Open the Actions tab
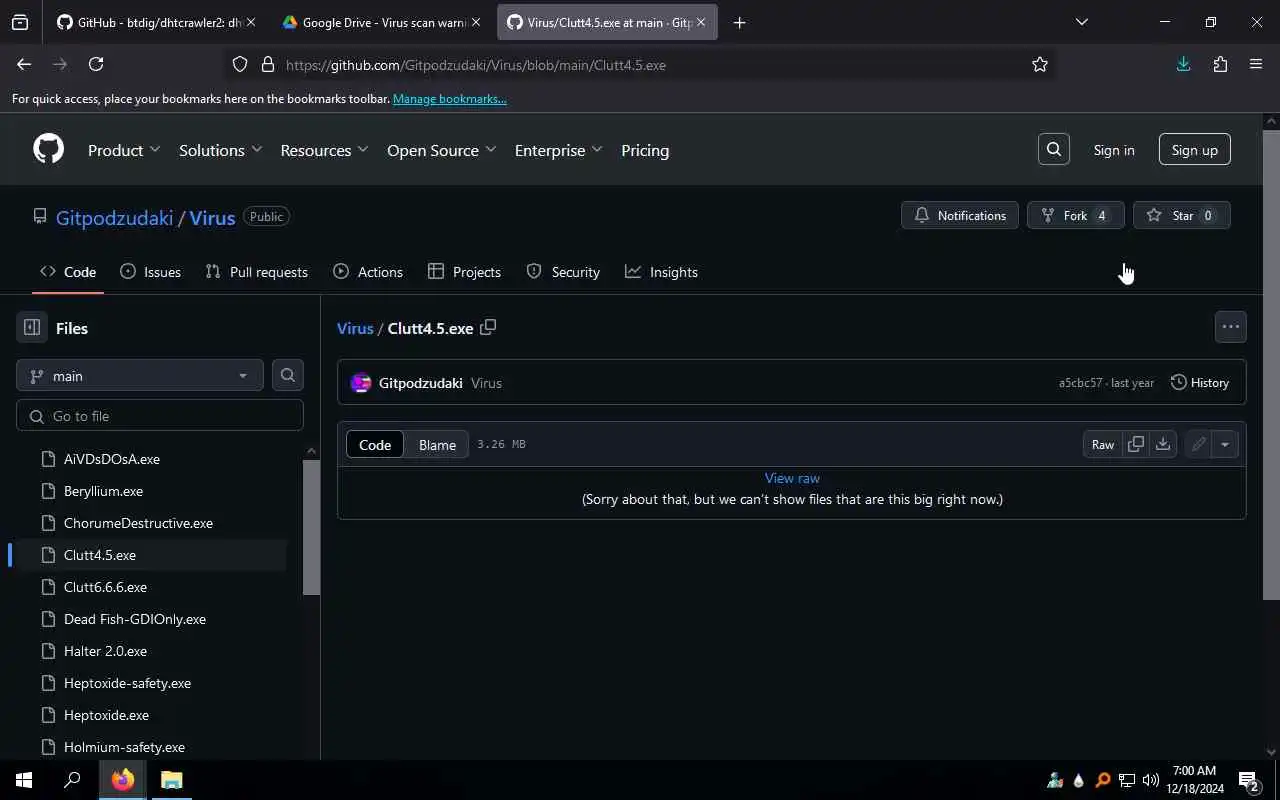The image size is (1280, 800). click(368, 272)
